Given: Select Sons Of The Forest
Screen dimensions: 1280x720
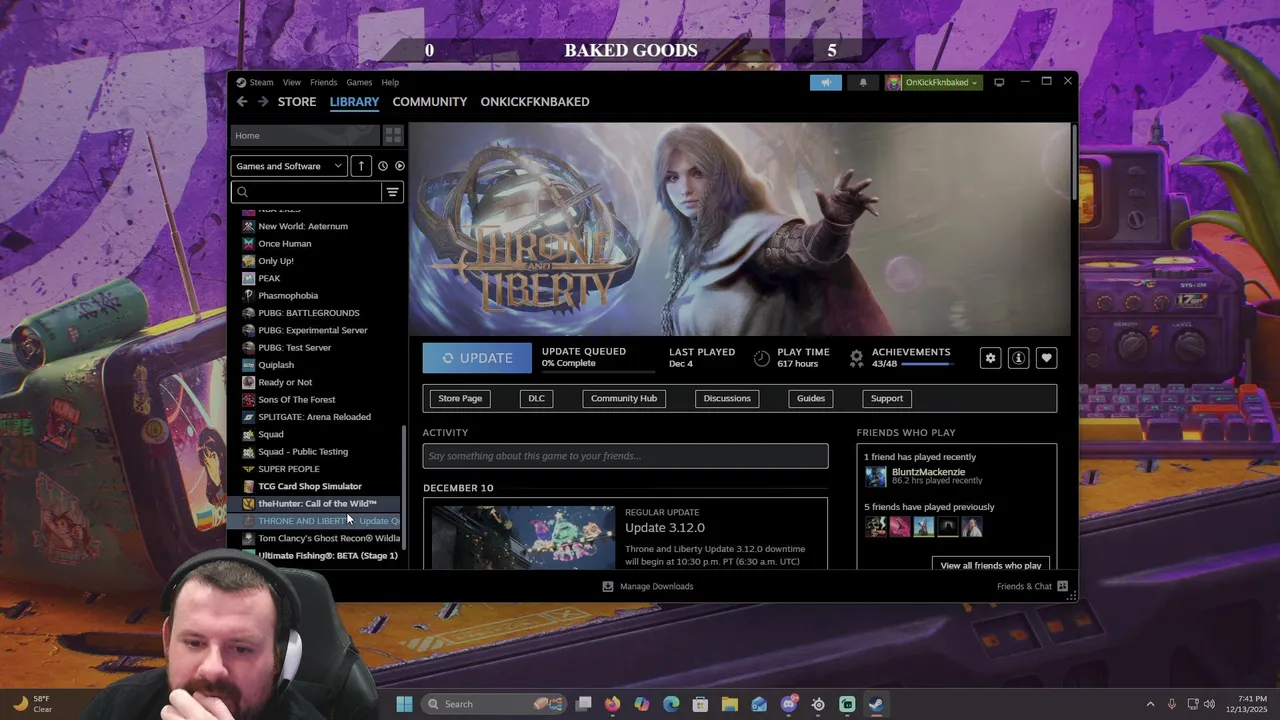Looking at the screenshot, I should pyautogui.click(x=297, y=399).
